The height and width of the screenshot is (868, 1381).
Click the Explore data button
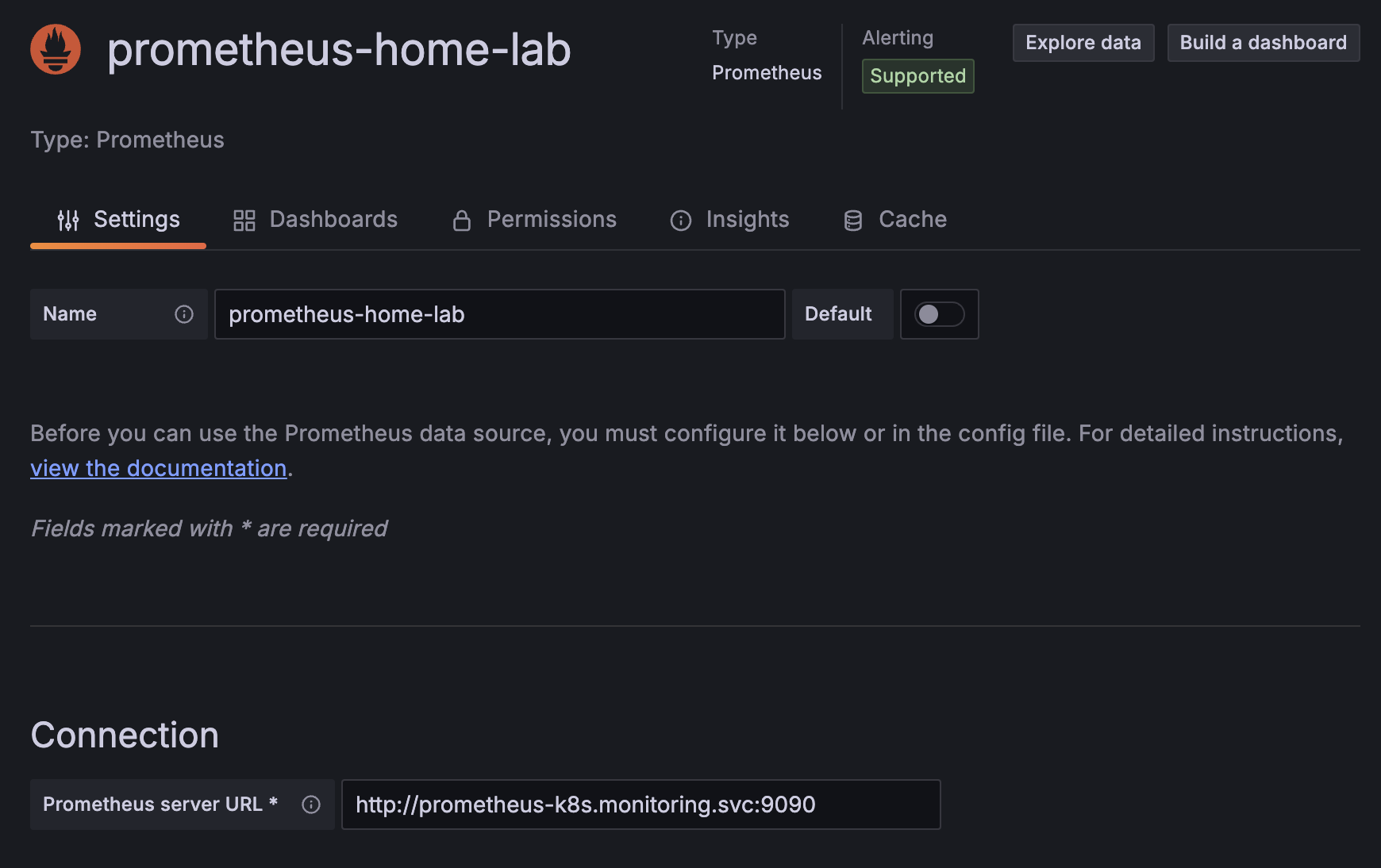[1083, 43]
